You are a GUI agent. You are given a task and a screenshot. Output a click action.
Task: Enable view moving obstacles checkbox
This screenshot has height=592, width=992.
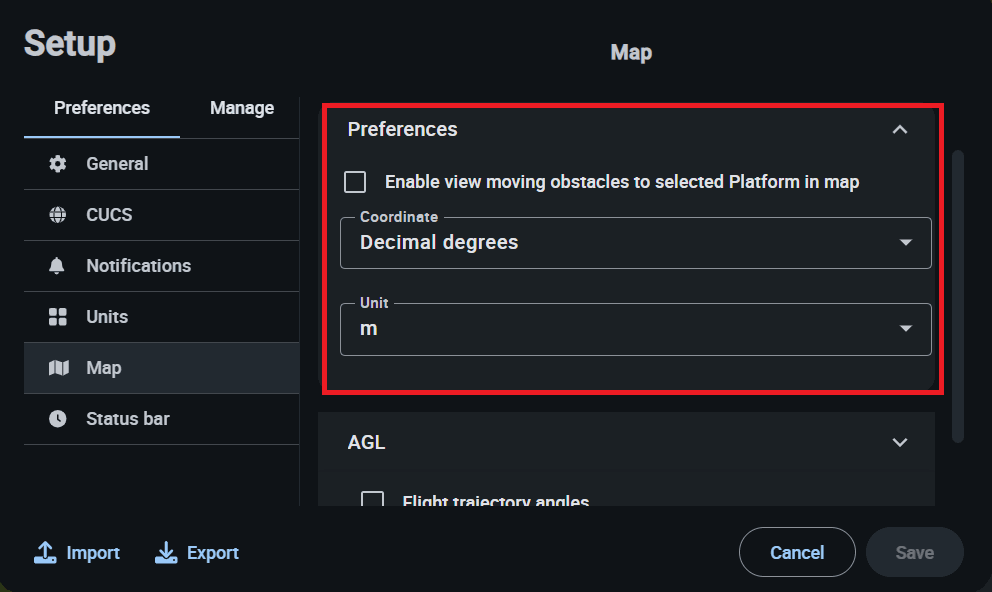(355, 182)
